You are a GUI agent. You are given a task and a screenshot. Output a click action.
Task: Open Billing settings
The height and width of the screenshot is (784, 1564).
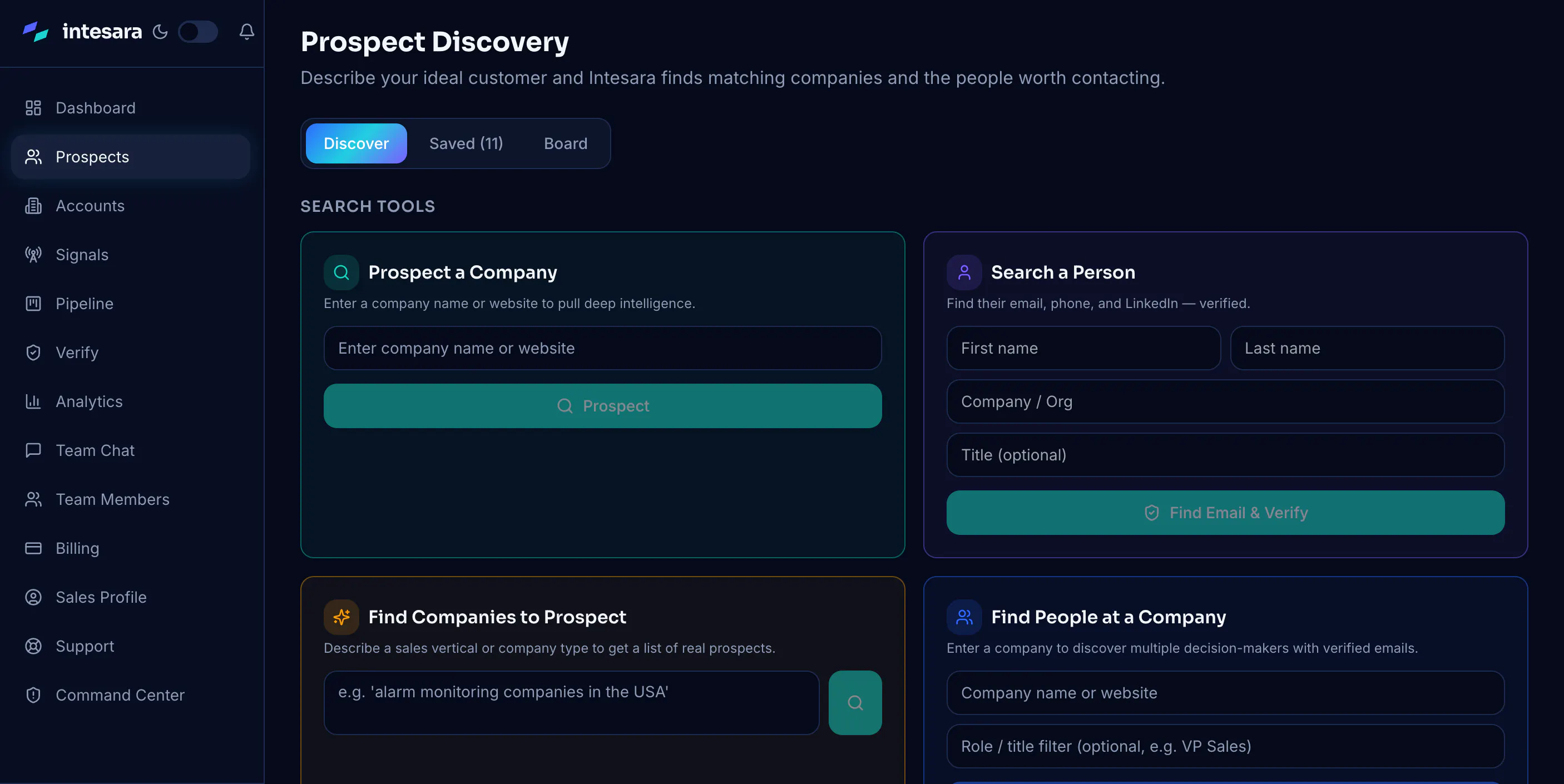[x=131, y=549]
